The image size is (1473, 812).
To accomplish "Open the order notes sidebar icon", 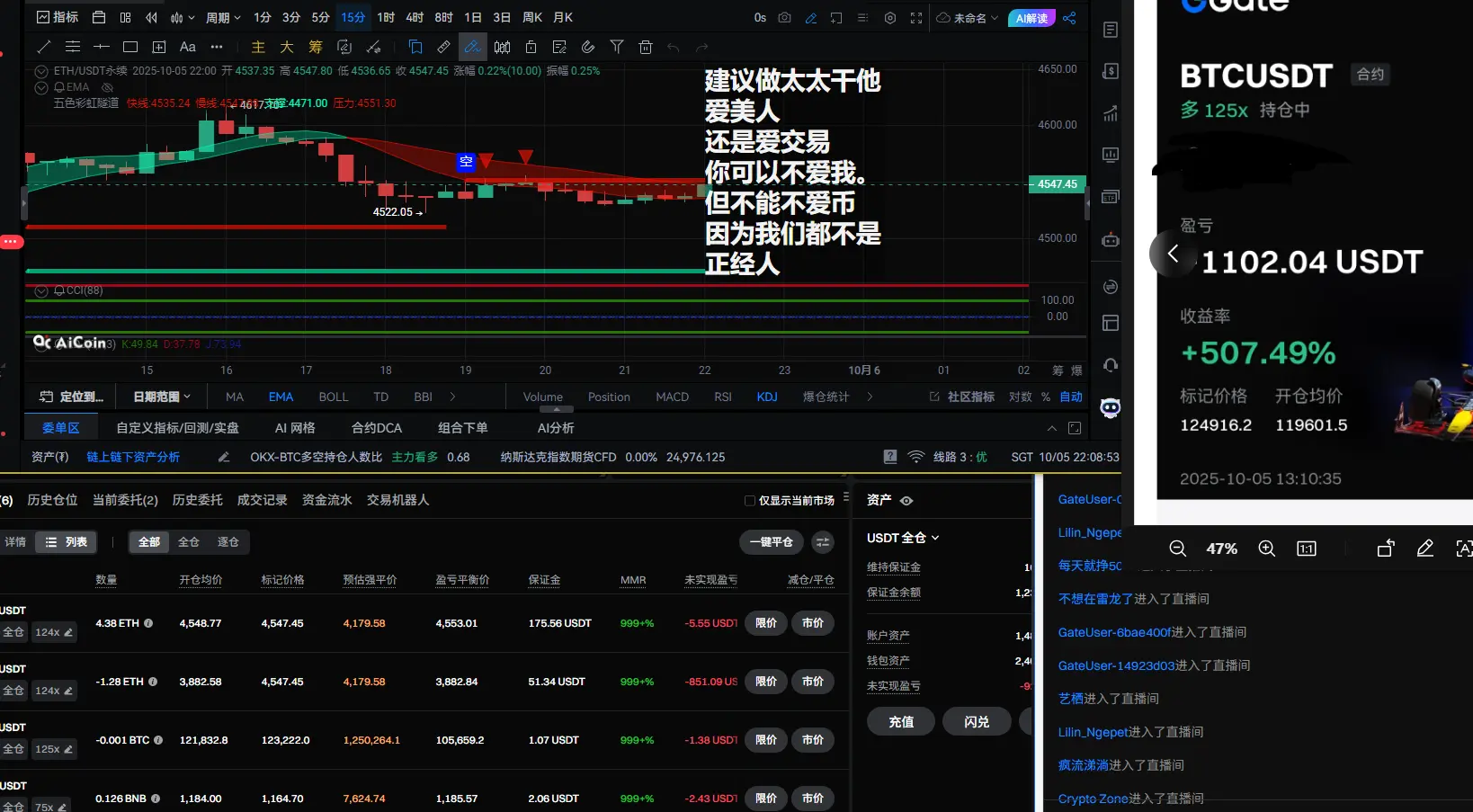I will [x=1111, y=30].
